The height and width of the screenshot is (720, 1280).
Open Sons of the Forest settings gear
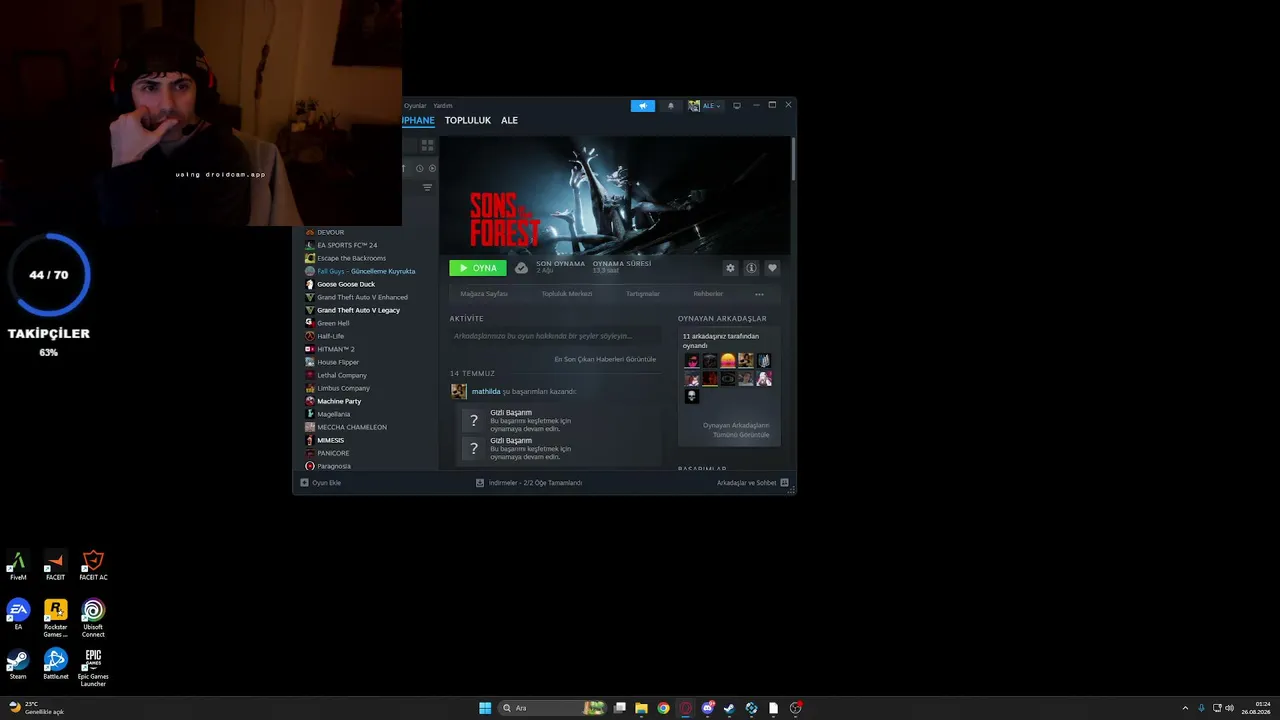[x=730, y=268]
